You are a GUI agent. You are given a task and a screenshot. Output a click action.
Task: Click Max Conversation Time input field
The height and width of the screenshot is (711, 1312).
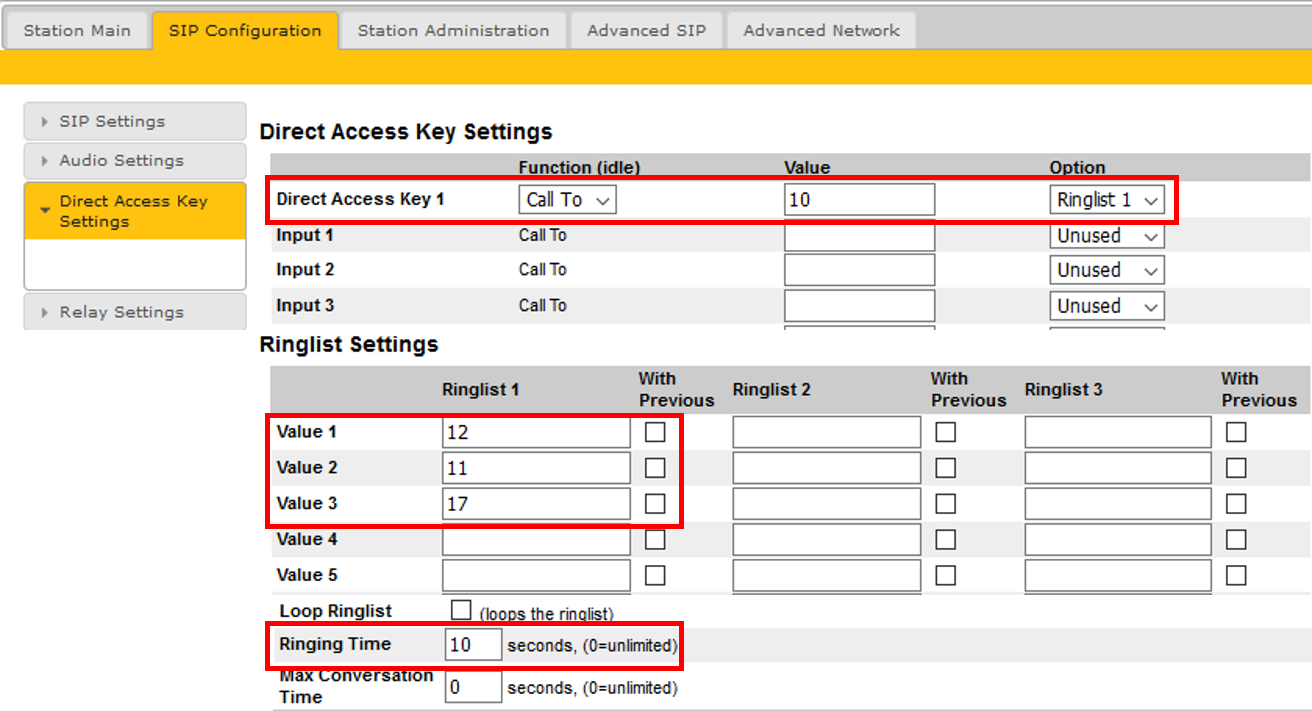(473, 688)
